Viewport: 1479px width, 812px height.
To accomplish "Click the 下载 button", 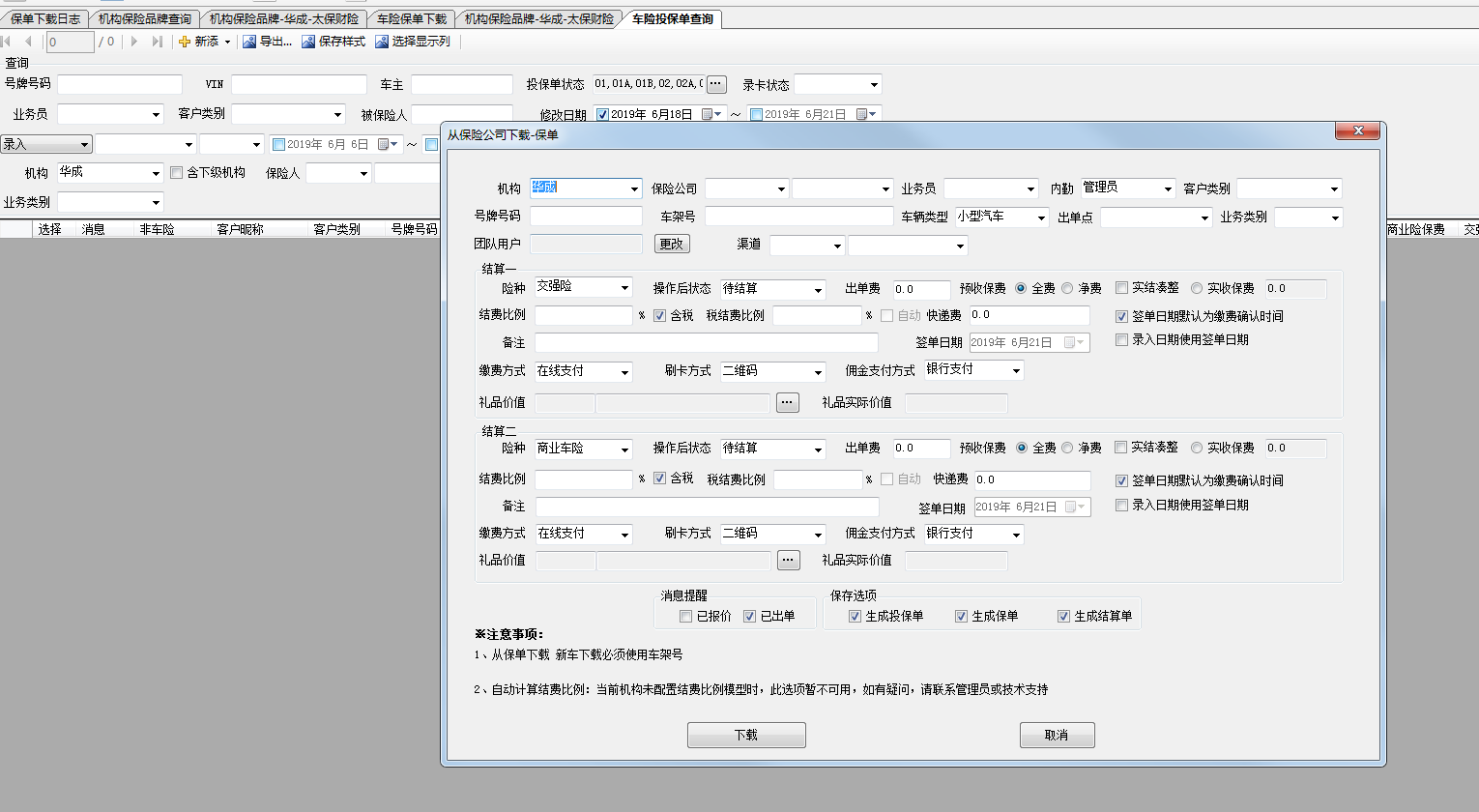I will pyautogui.click(x=746, y=736).
